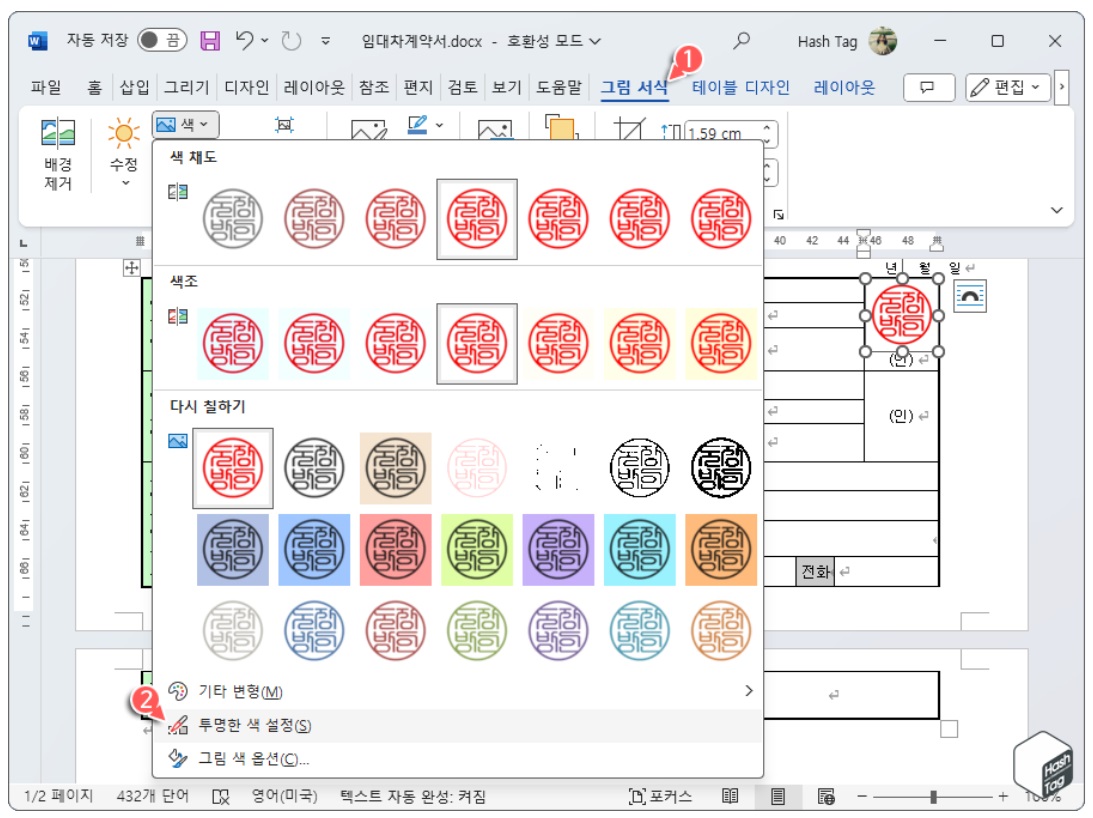Click the 432개 단어 word count
Screen dimensions: 1093x818
(152, 796)
